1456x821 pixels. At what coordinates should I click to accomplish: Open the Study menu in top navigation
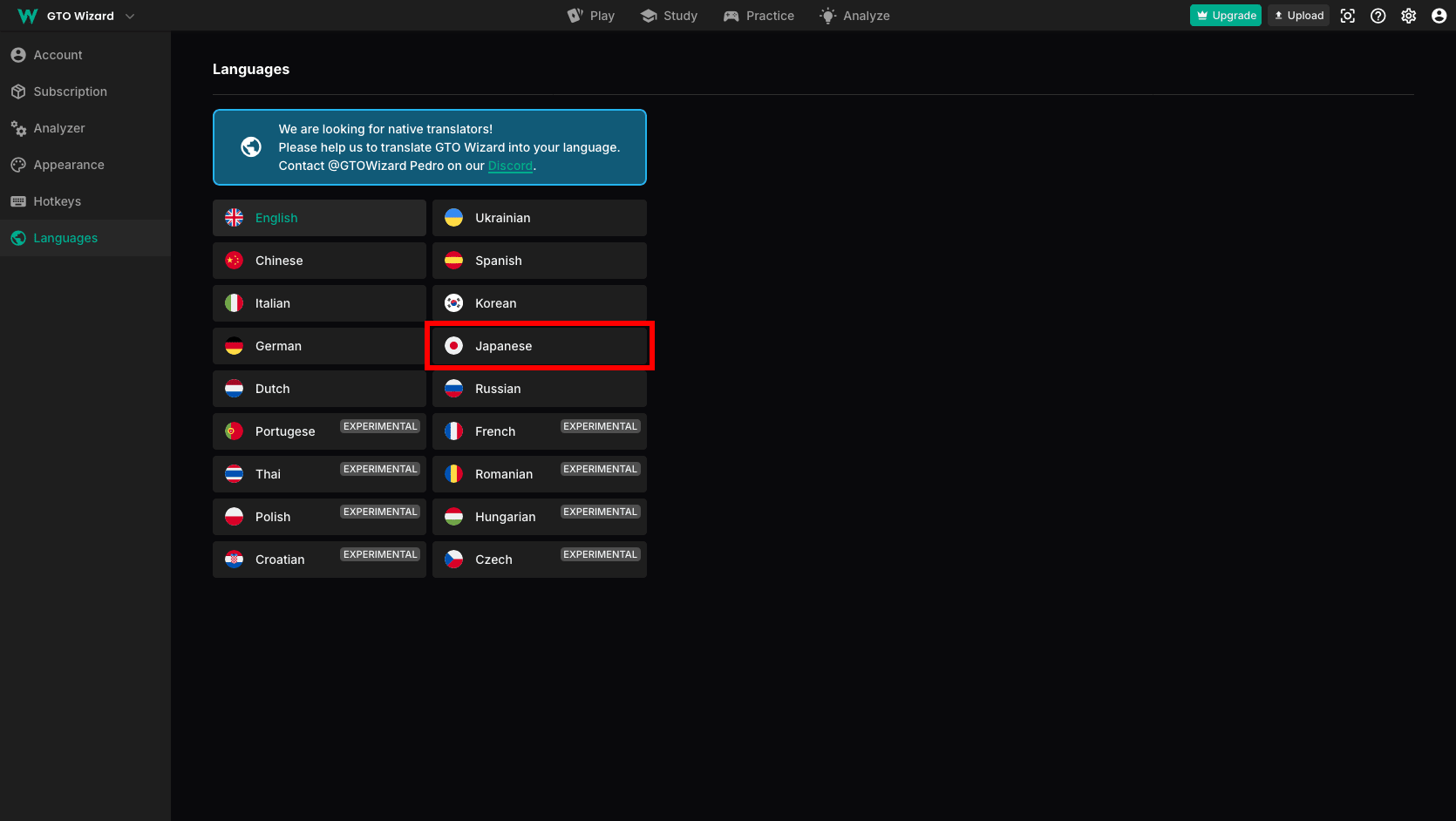click(x=669, y=16)
